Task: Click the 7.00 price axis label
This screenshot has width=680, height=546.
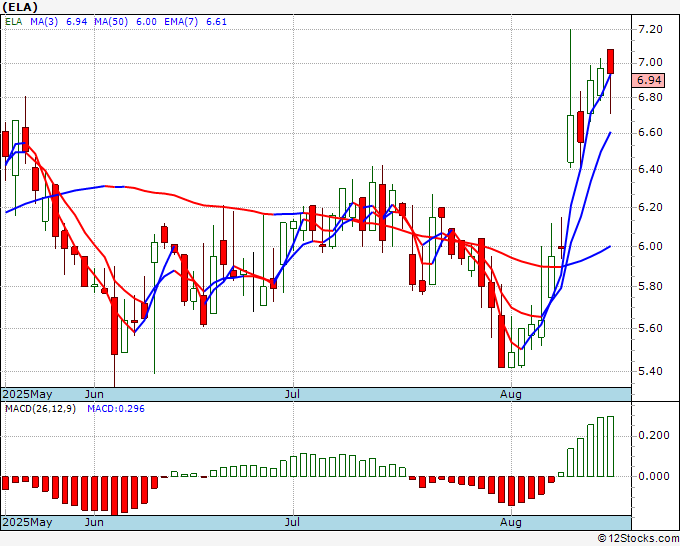Action: coord(650,62)
